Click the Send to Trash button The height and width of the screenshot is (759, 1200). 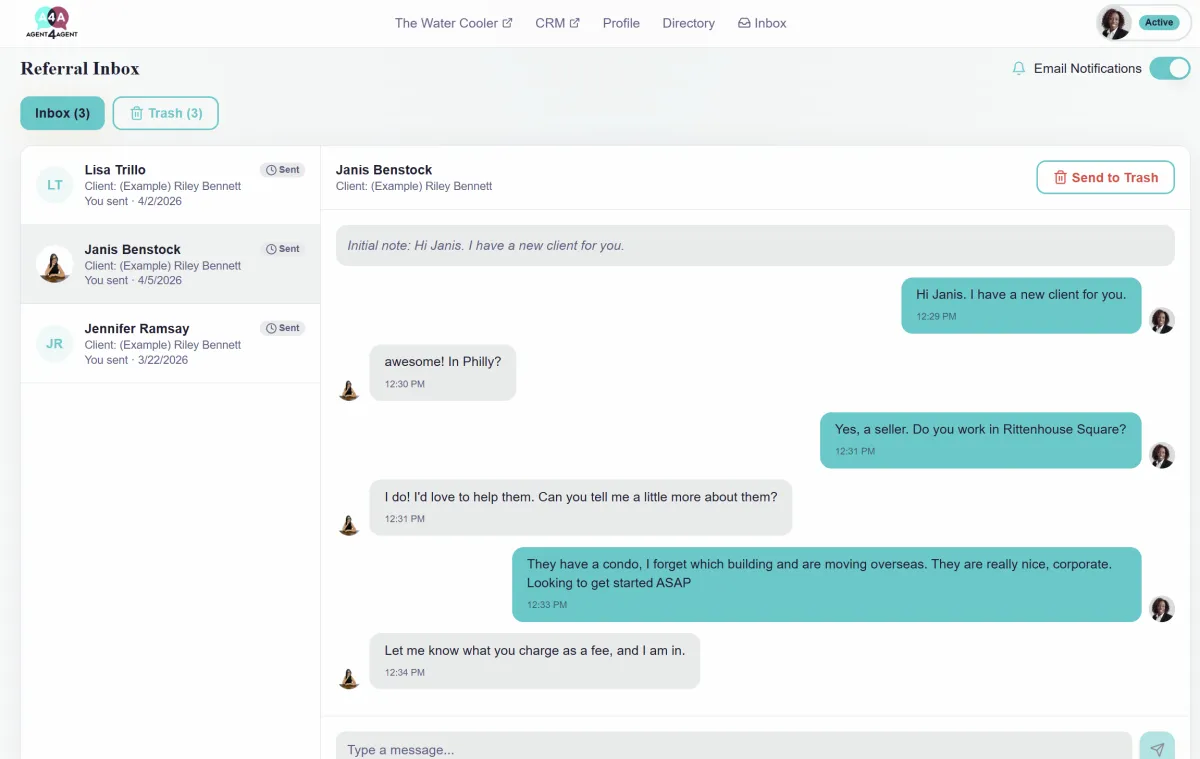(1105, 177)
